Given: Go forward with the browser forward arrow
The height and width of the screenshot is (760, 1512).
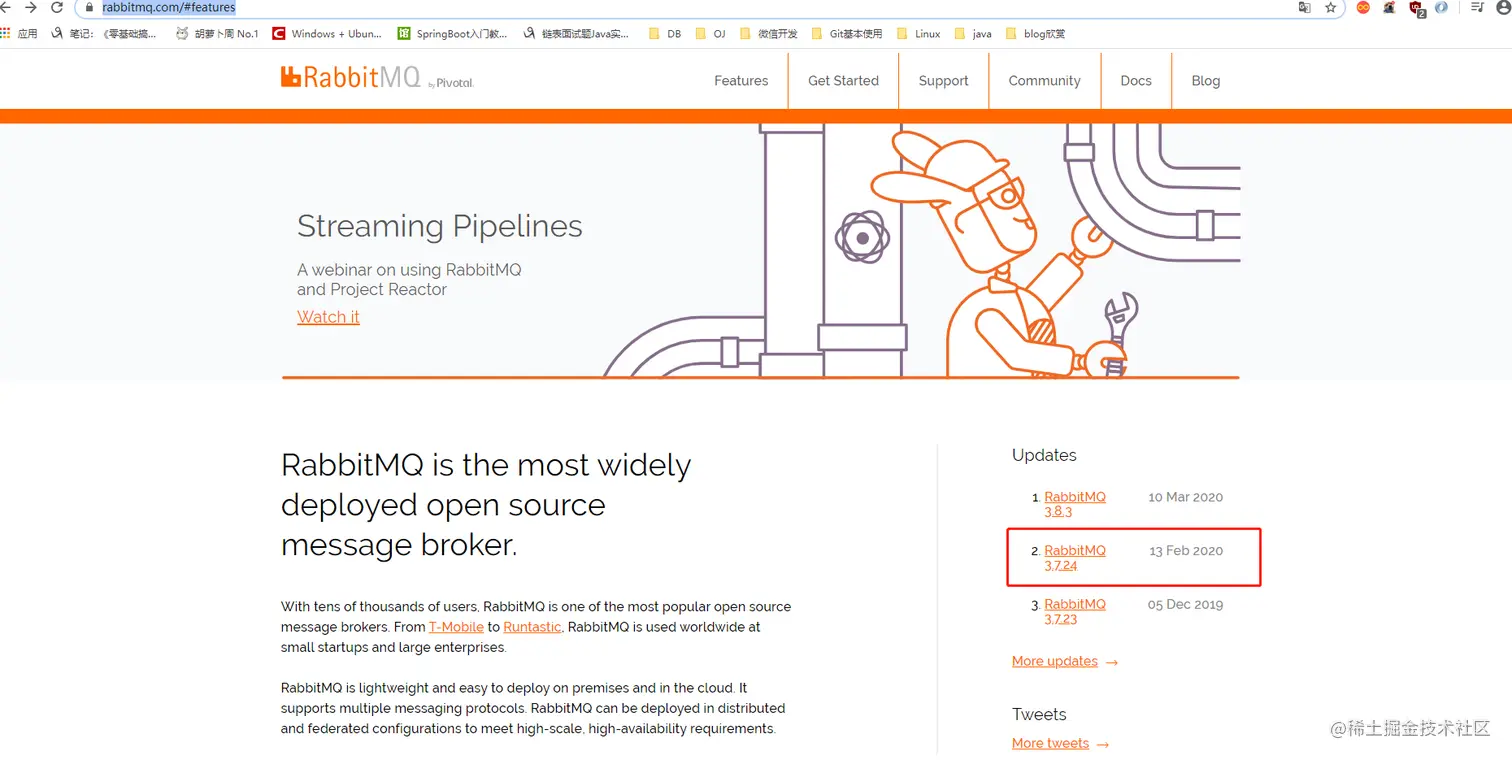Looking at the screenshot, I should (x=31, y=7).
